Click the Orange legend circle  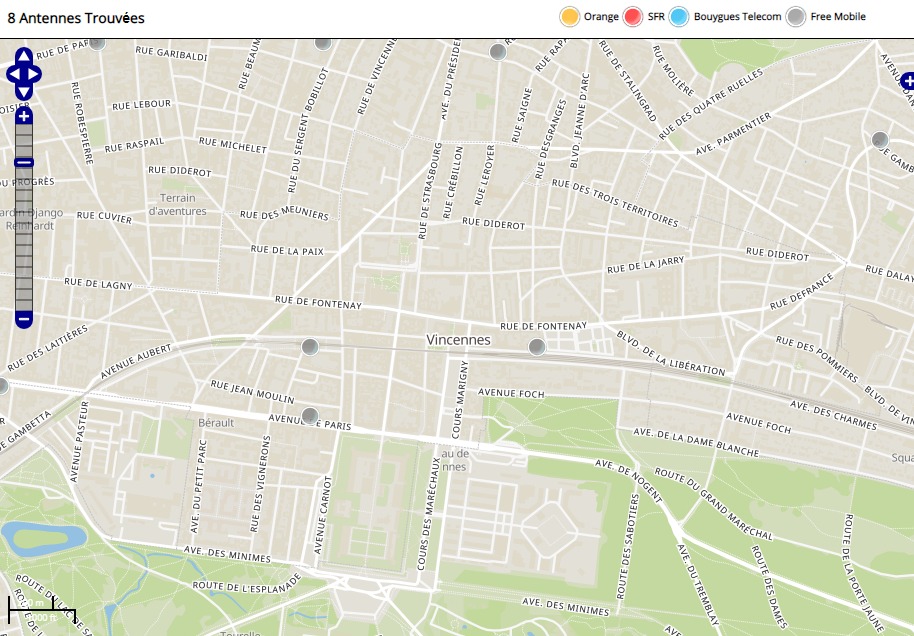[570, 17]
